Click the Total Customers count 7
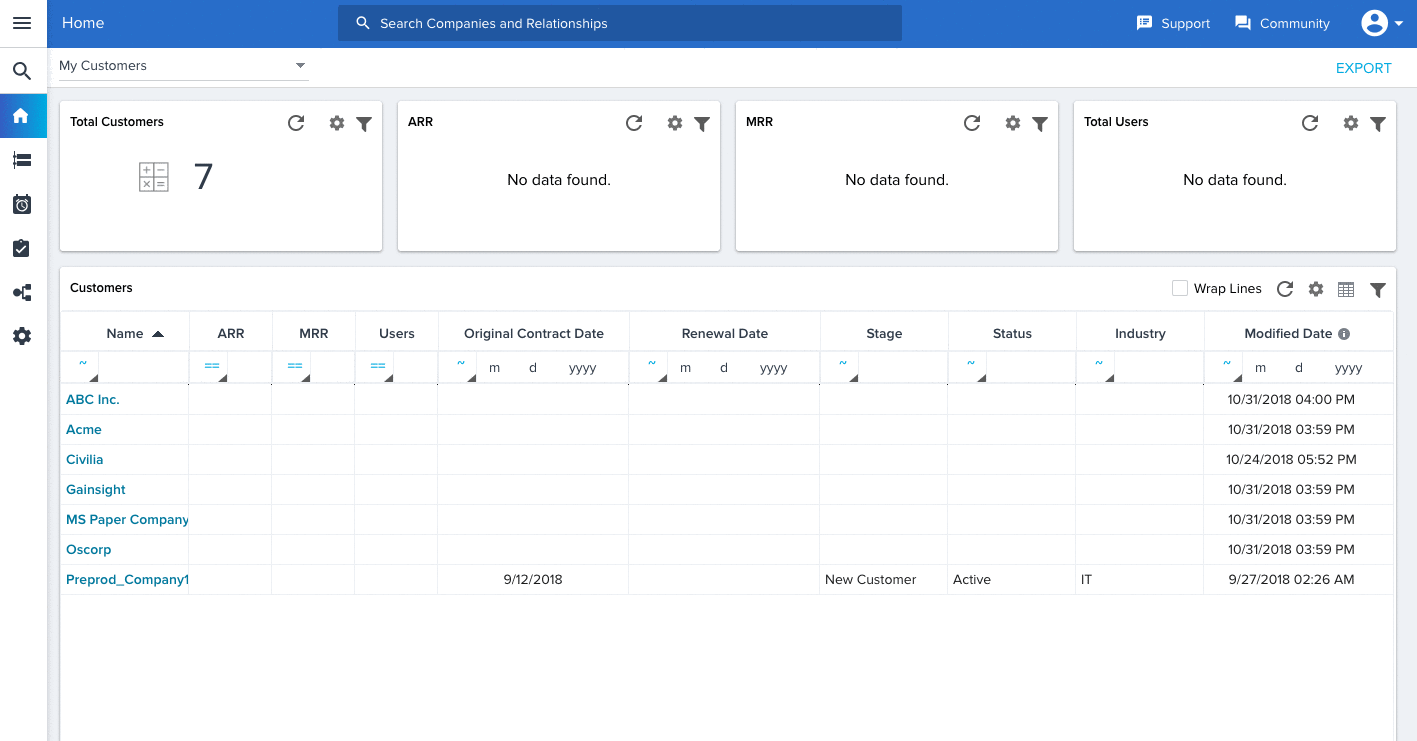This screenshot has width=1417, height=741. click(x=203, y=177)
